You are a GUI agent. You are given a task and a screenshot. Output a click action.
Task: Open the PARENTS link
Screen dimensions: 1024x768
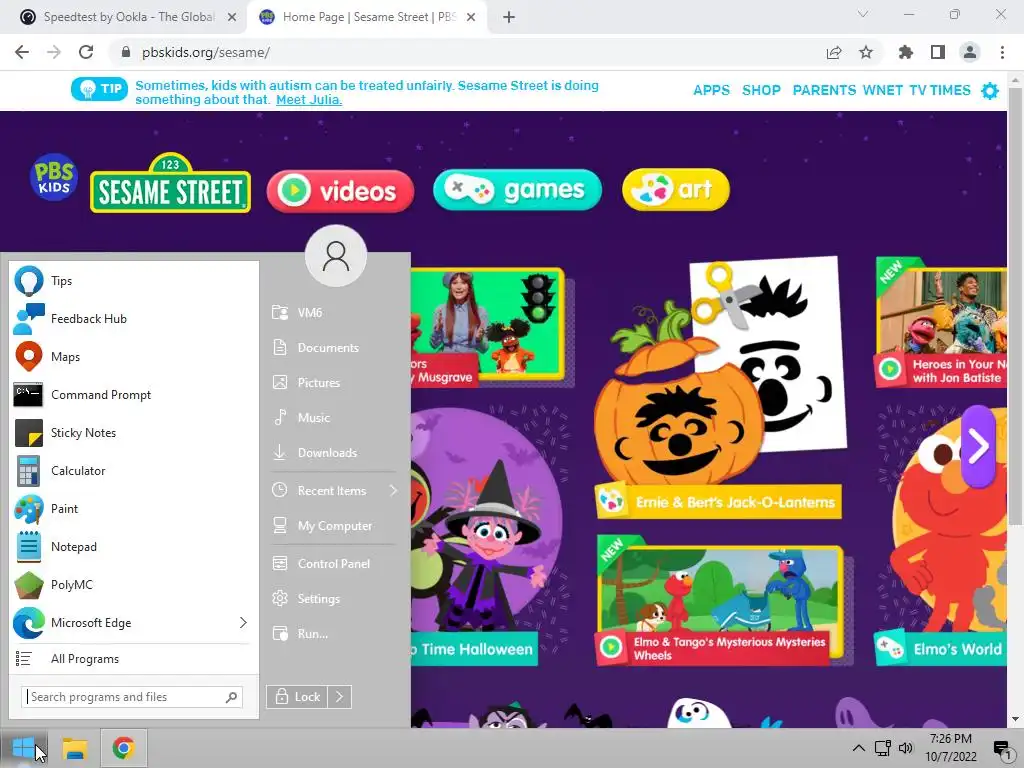click(x=824, y=90)
